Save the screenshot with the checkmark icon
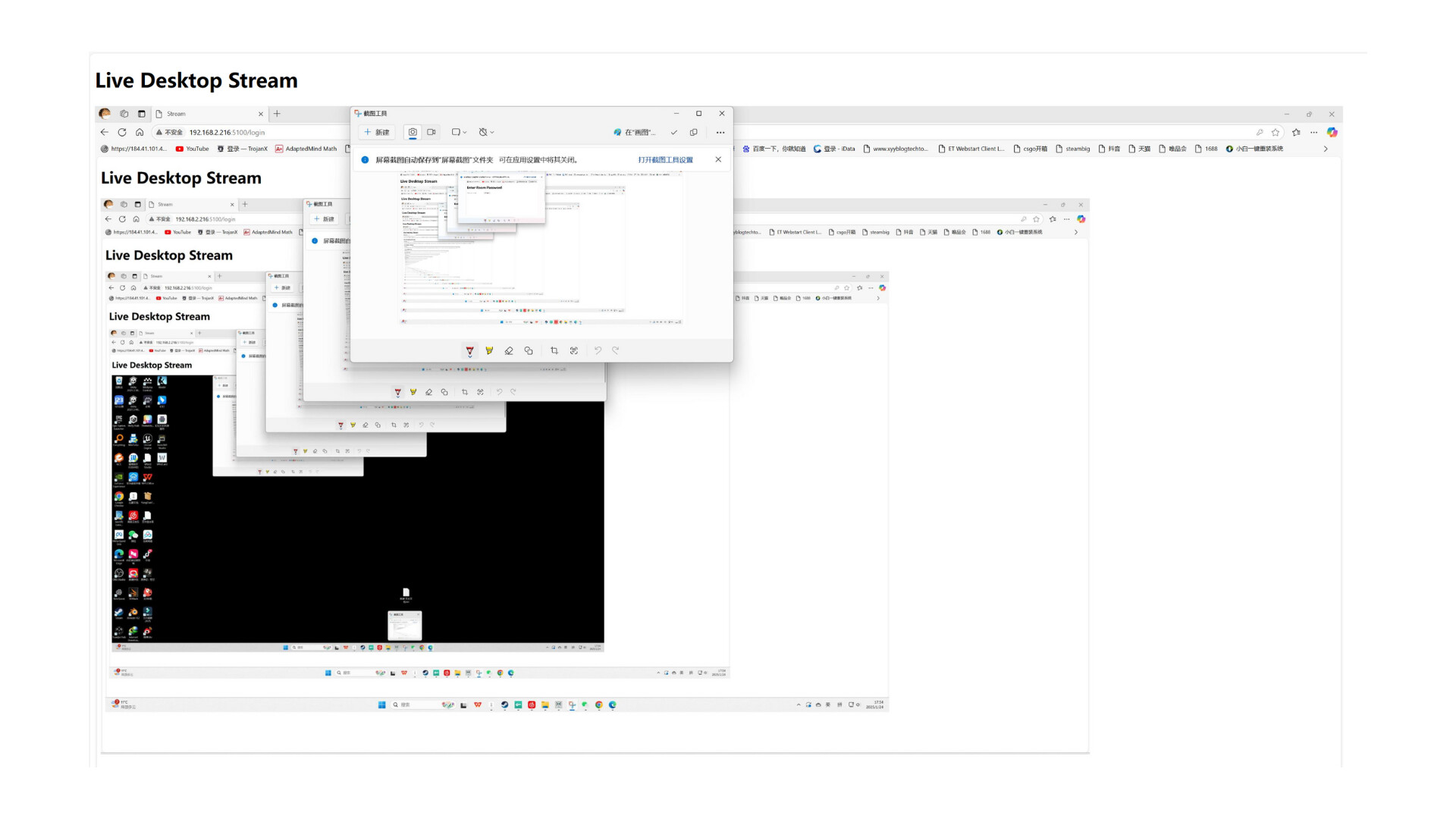Screen dimensions: 1456x819 tap(674, 132)
